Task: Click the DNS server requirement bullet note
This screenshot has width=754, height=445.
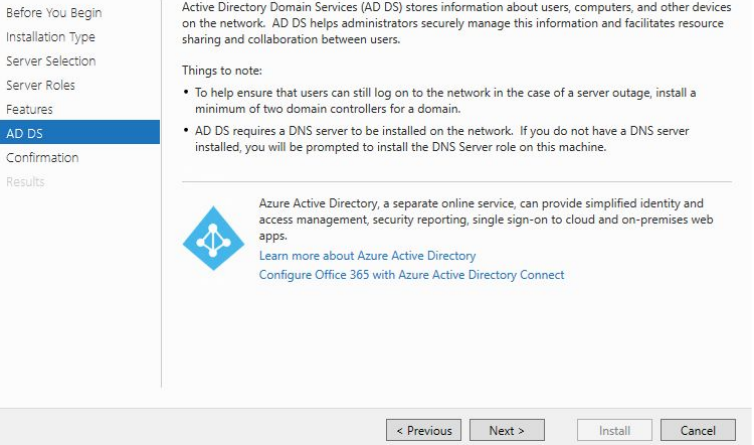Action: [x=440, y=139]
